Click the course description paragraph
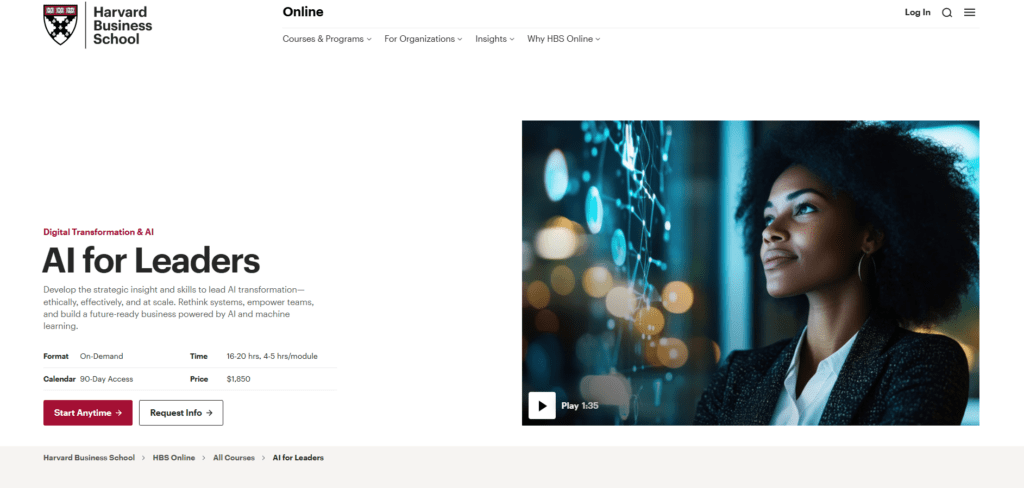Screen dimensions: 1024x488 click(179, 308)
